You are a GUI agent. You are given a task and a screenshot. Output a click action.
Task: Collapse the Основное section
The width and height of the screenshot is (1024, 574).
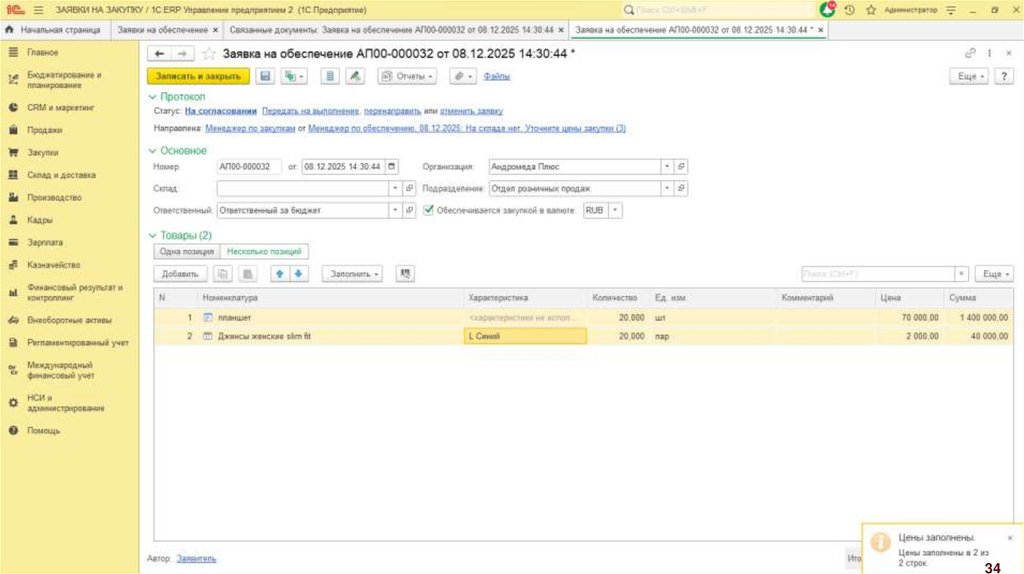tap(152, 151)
